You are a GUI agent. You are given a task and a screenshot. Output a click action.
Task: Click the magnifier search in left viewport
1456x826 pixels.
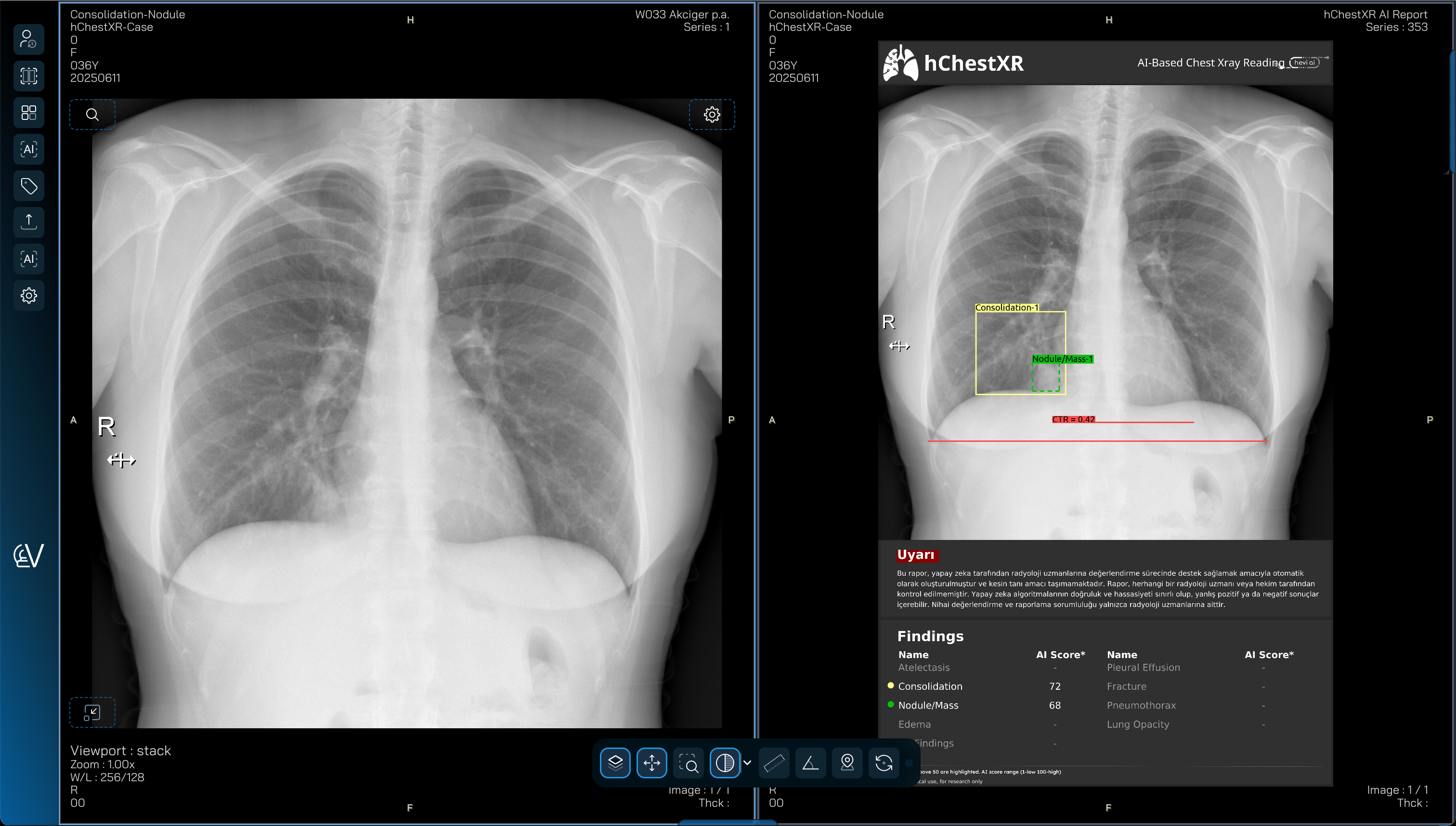pyautogui.click(x=92, y=115)
